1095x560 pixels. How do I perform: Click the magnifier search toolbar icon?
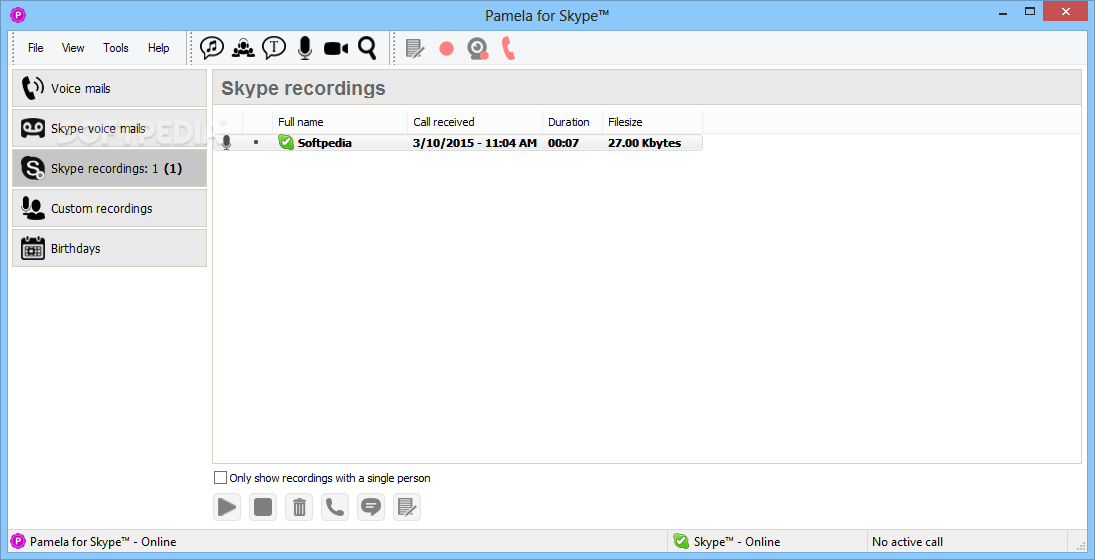[x=367, y=47]
